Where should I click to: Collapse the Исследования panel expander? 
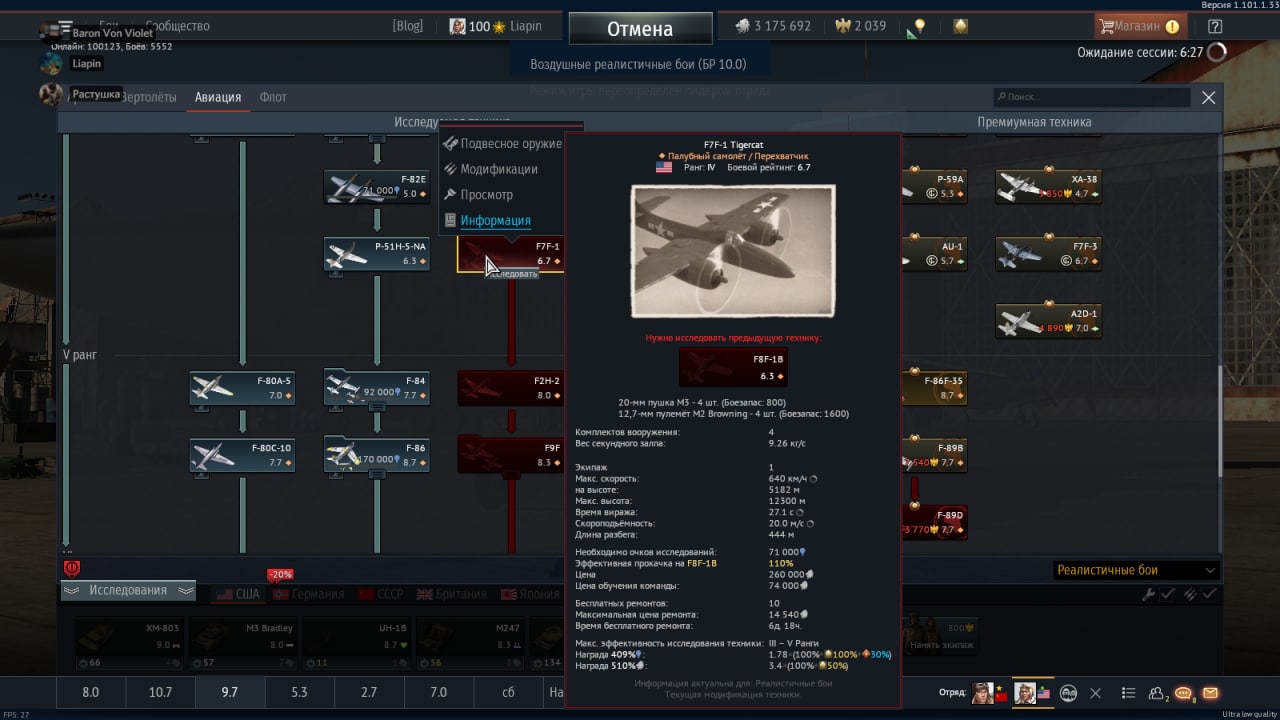pos(128,590)
